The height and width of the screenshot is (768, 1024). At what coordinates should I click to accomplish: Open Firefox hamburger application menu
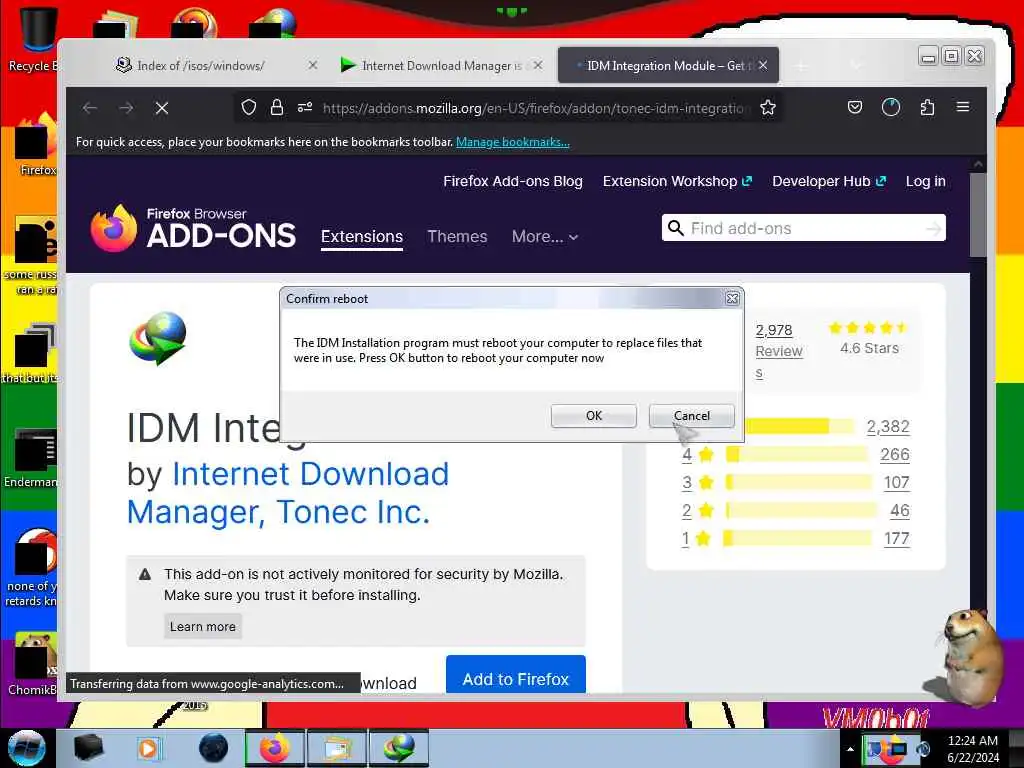click(963, 107)
